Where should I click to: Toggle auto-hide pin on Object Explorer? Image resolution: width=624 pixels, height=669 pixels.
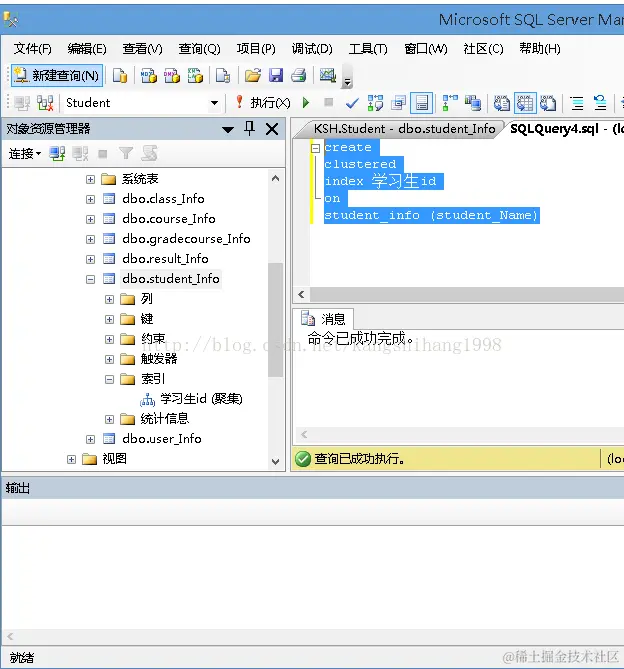point(250,128)
